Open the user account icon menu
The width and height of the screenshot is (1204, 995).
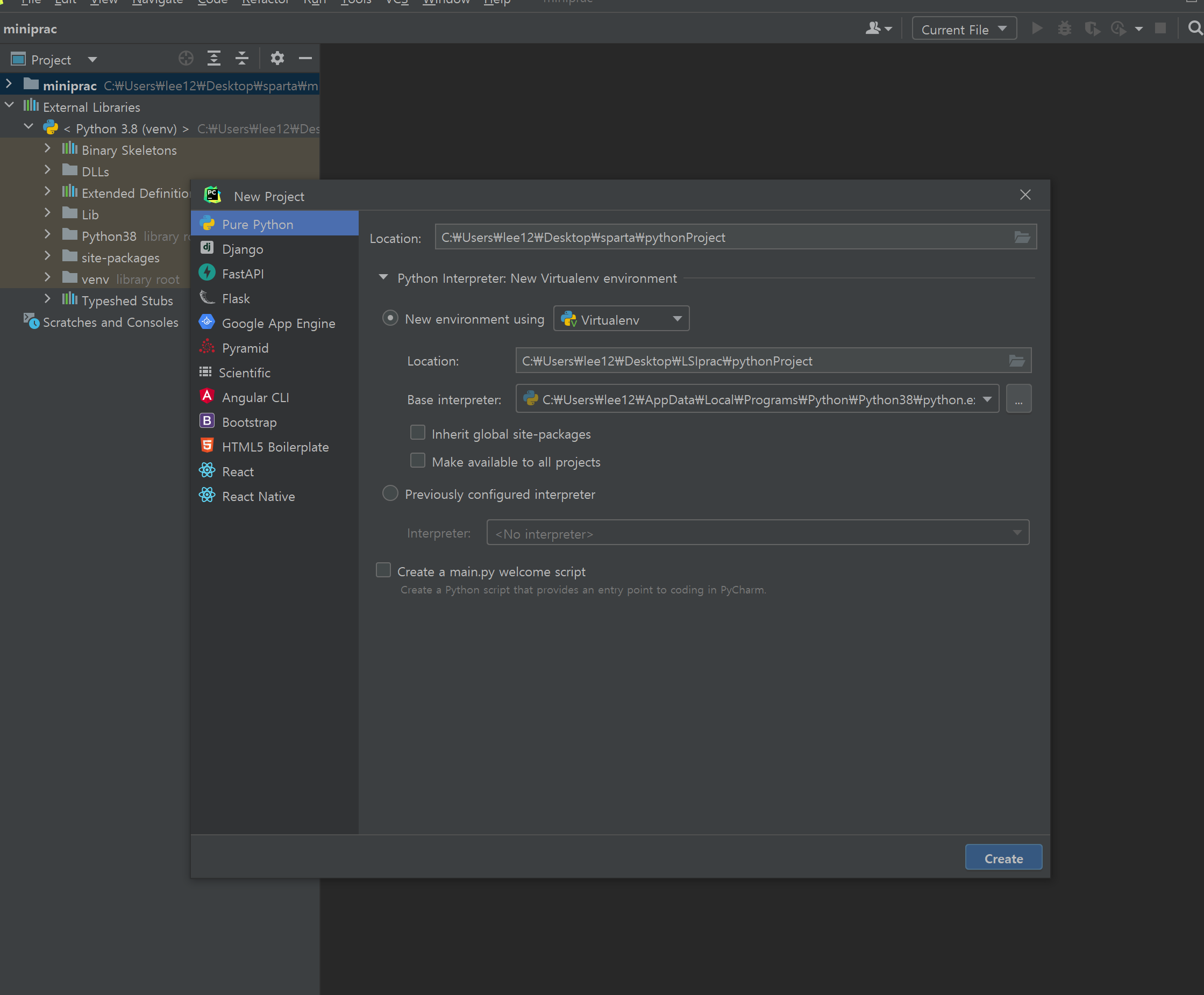click(x=878, y=28)
